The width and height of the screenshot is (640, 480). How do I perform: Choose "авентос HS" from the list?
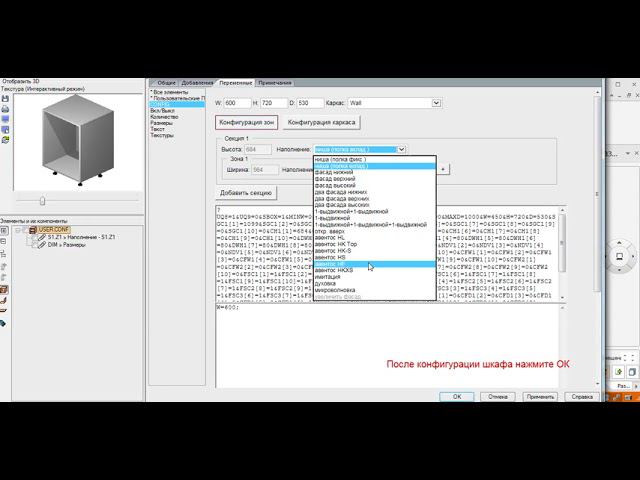[374, 257]
